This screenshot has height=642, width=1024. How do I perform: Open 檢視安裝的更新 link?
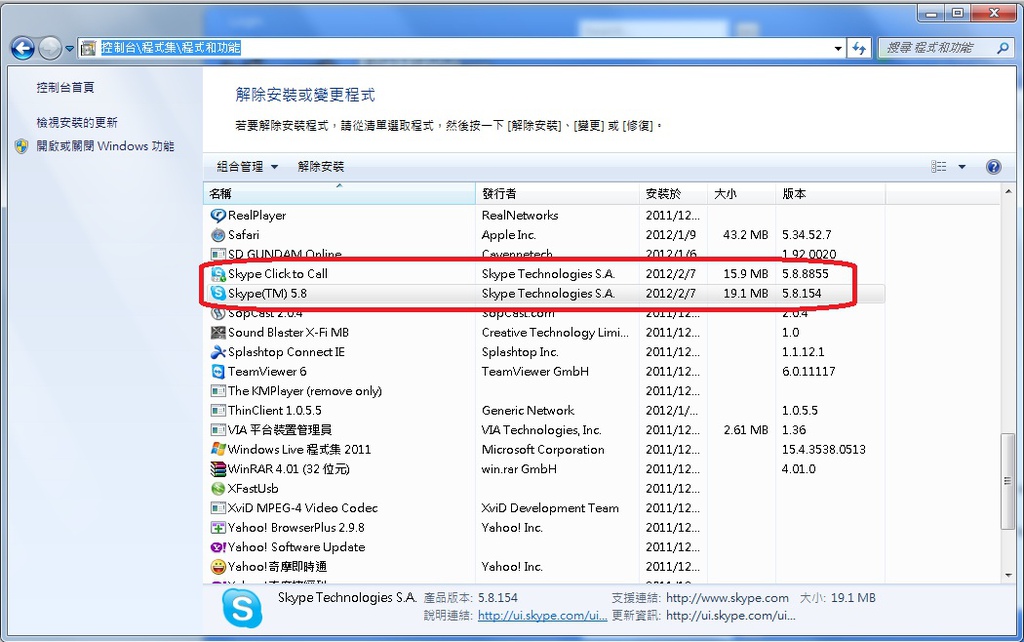click(x=77, y=123)
